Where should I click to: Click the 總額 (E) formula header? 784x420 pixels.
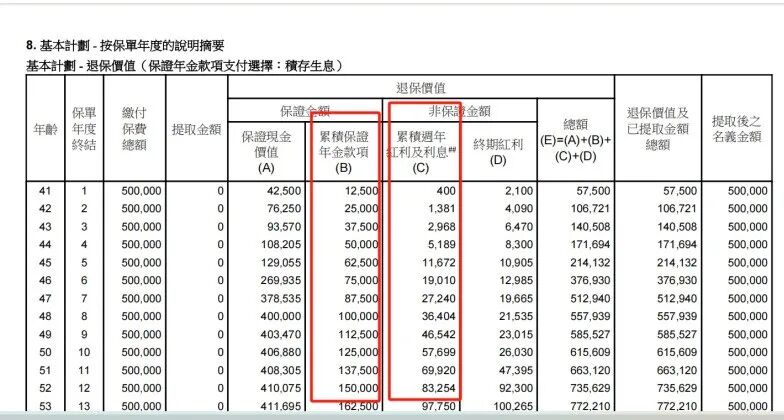point(576,140)
